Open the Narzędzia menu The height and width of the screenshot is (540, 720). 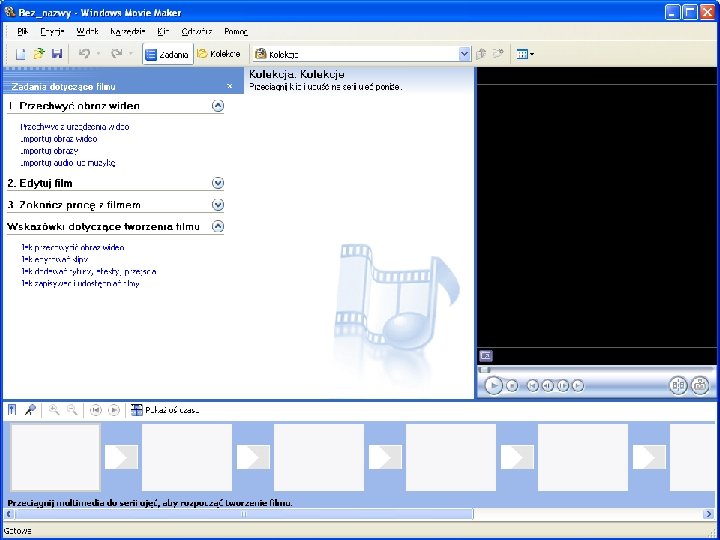coord(128,32)
